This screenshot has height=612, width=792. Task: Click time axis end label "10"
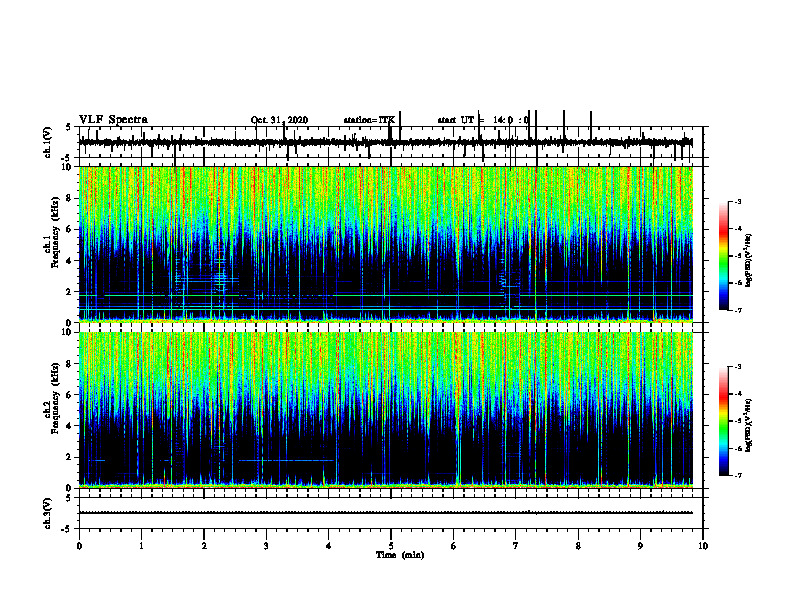click(703, 546)
